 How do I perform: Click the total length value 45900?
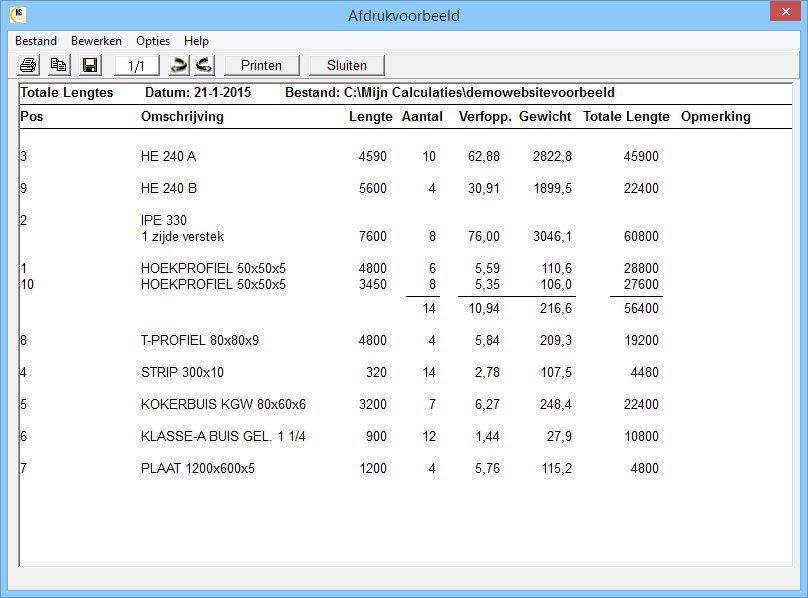click(x=641, y=156)
